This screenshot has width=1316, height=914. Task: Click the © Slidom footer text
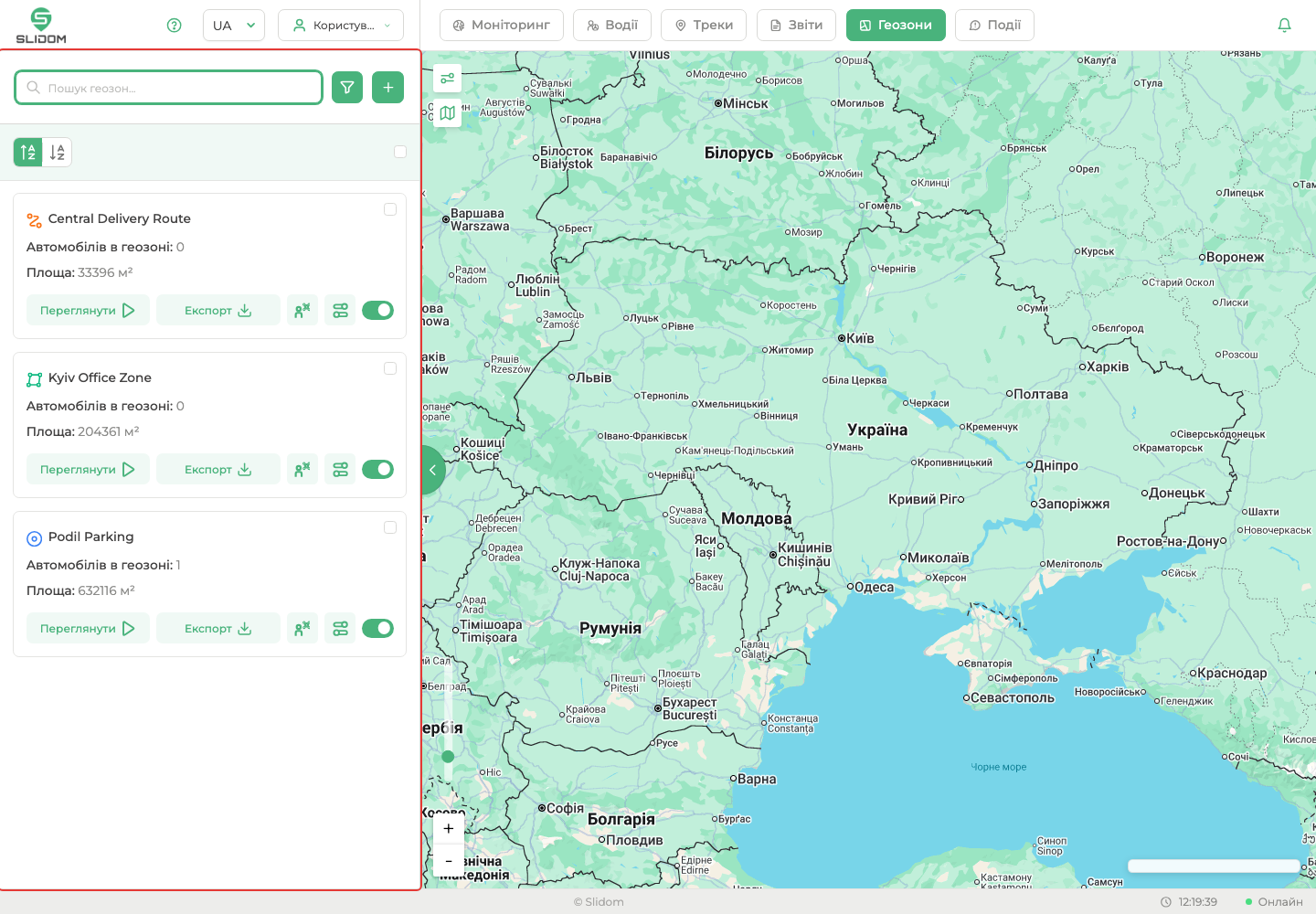coord(599,902)
